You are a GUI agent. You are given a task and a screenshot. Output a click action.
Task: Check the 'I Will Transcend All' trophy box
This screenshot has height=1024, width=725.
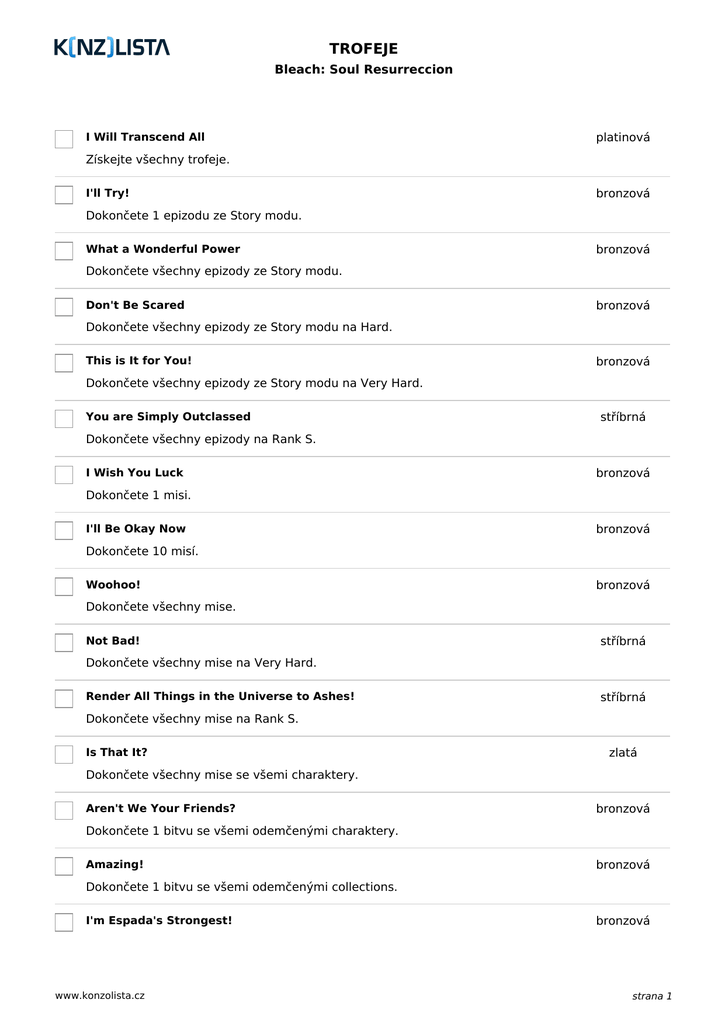pos(64,139)
